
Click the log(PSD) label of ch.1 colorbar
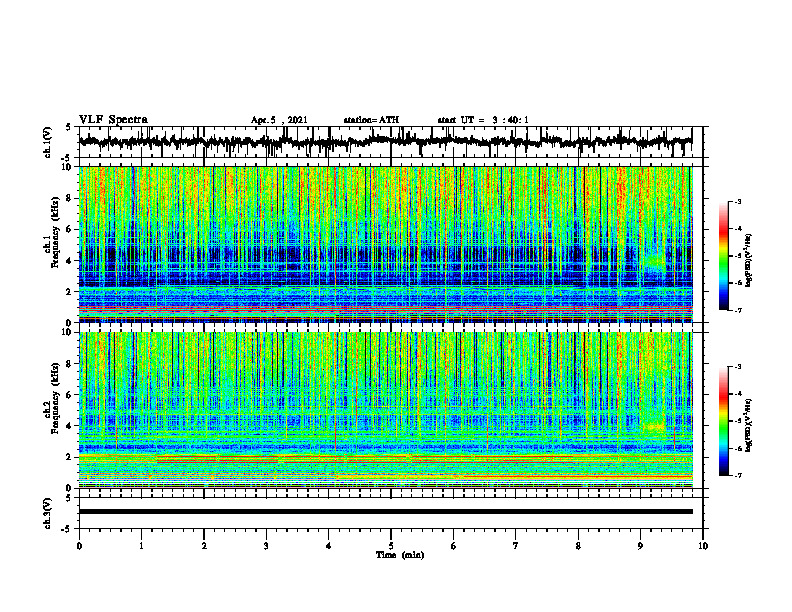[749, 261]
